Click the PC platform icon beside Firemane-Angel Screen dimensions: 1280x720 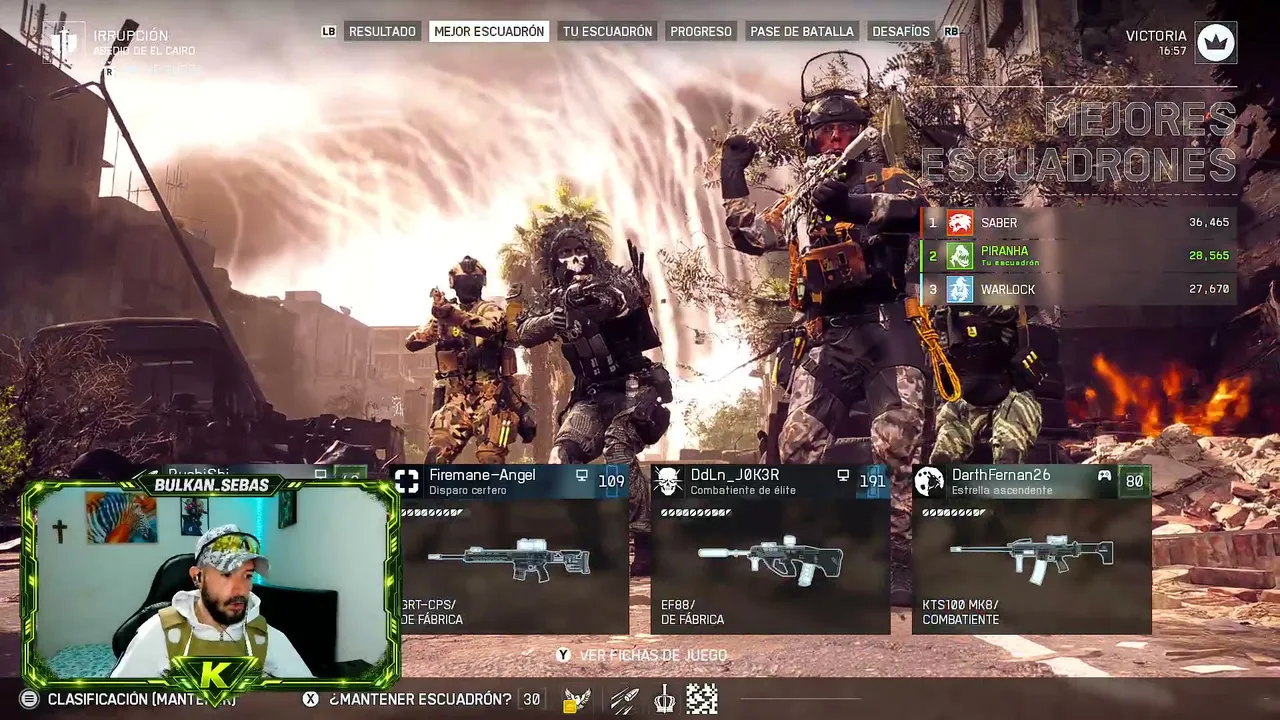coord(582,476)
